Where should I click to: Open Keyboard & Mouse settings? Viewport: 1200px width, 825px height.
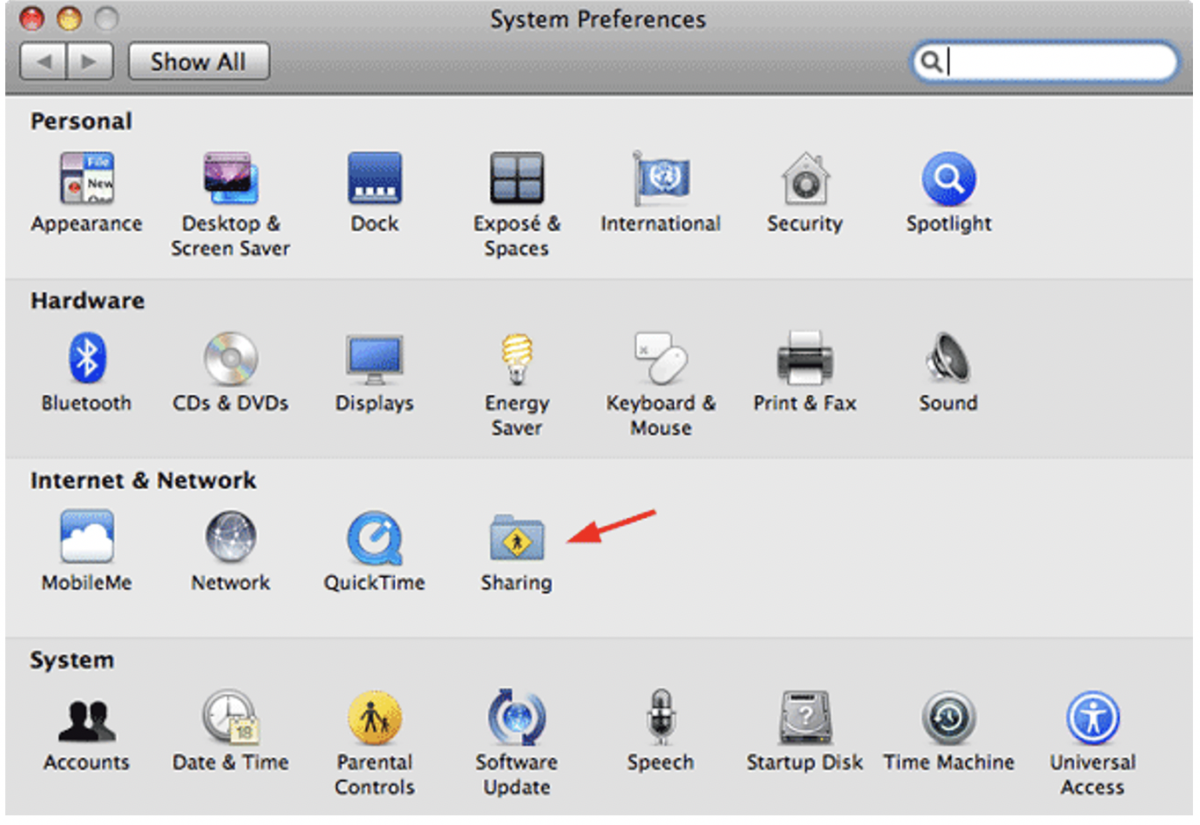(660, 360)
